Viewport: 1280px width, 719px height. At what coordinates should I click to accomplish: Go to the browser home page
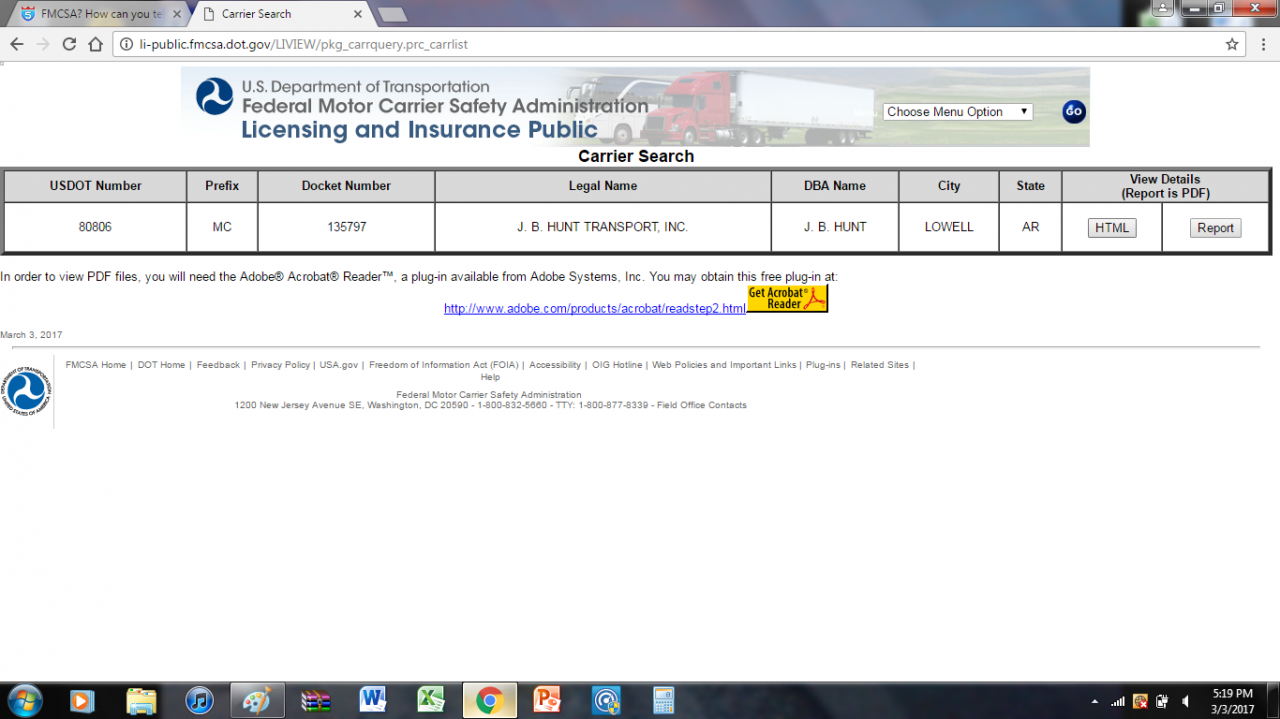tap(95, 44)
